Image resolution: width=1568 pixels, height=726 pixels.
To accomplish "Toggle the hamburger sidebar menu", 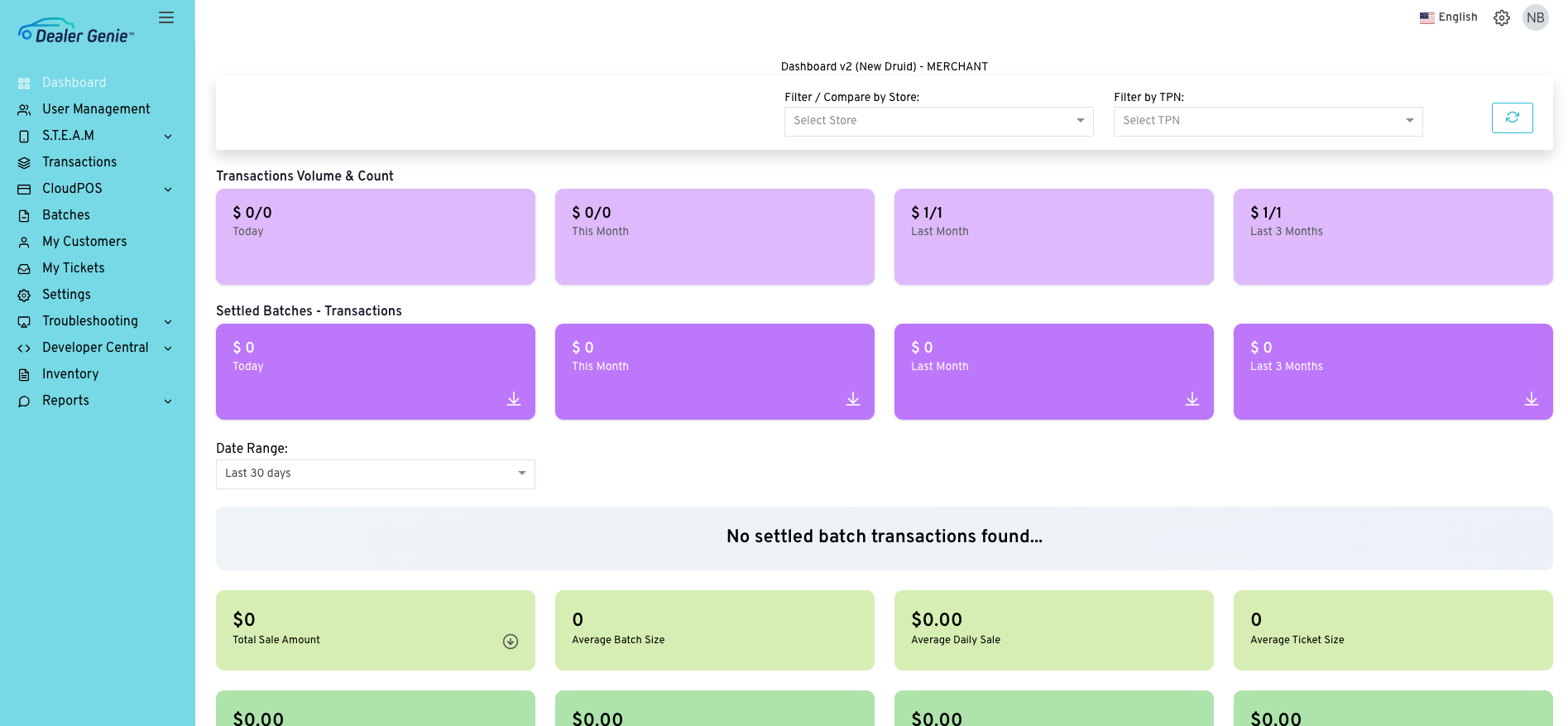I will tap(166, 17).
